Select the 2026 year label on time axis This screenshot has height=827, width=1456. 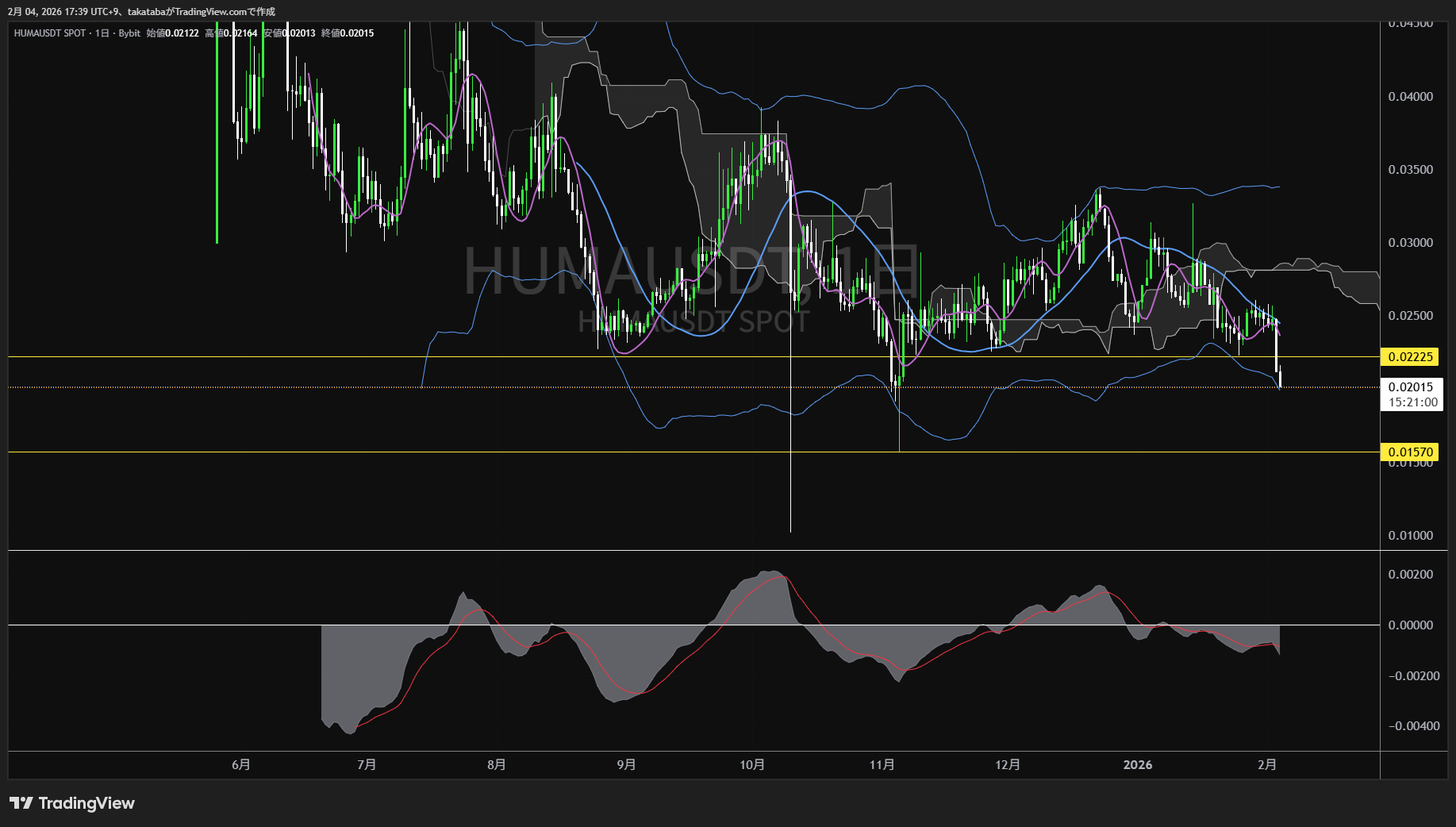click(1137, 764)
